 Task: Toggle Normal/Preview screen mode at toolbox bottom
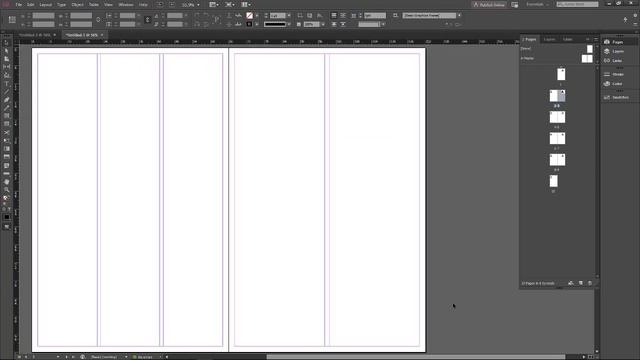point(7,227)
